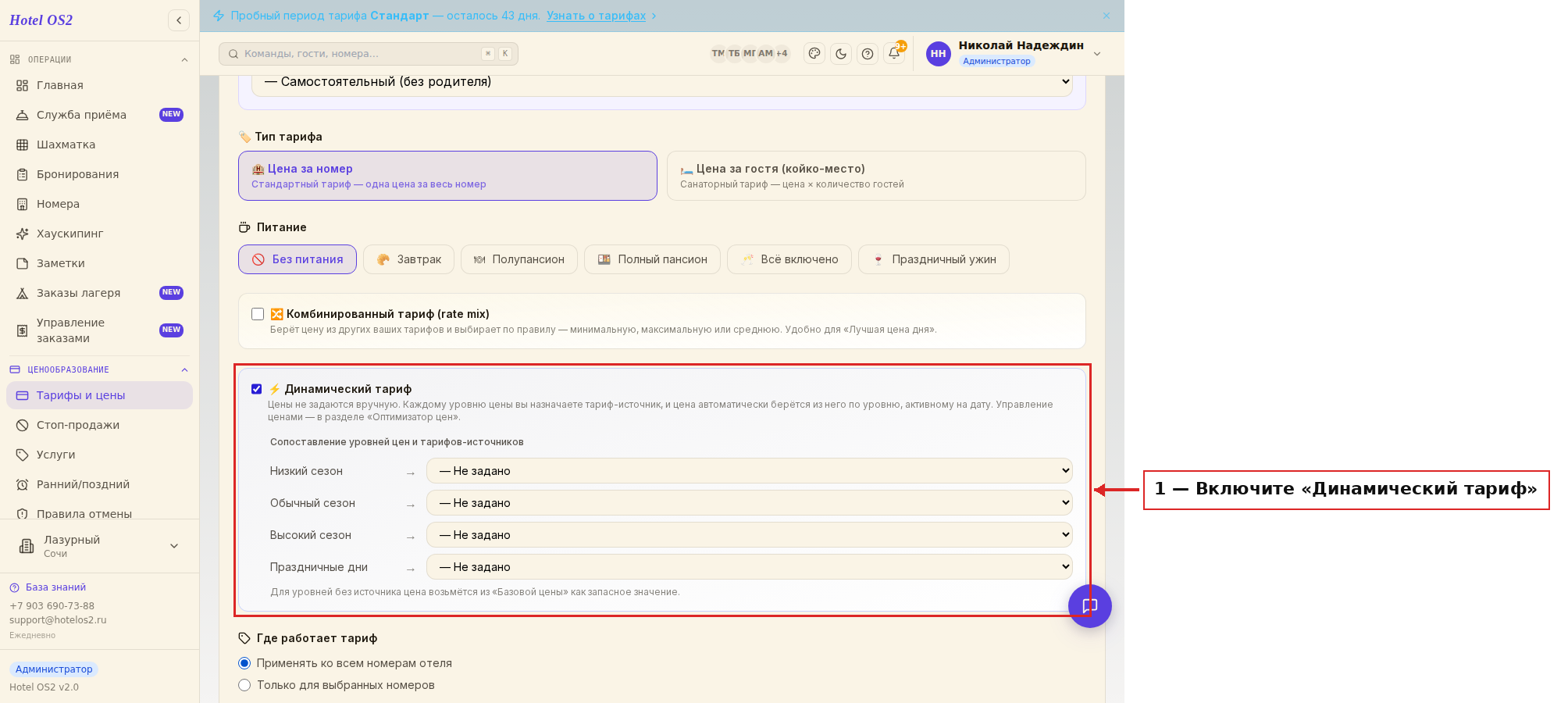Open notifications bell with 9+ badge
The height and width of the screenshot is (703, 1568).
click(895, 52)
